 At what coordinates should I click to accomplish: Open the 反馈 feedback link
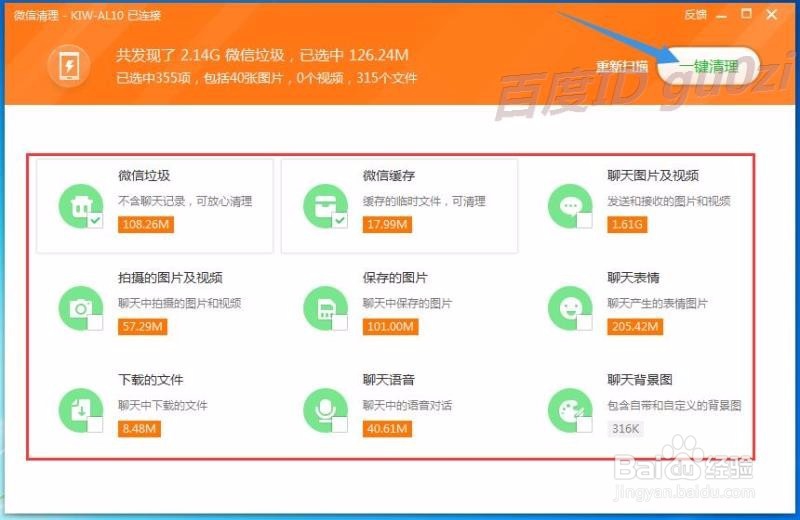tap(695, 15)
